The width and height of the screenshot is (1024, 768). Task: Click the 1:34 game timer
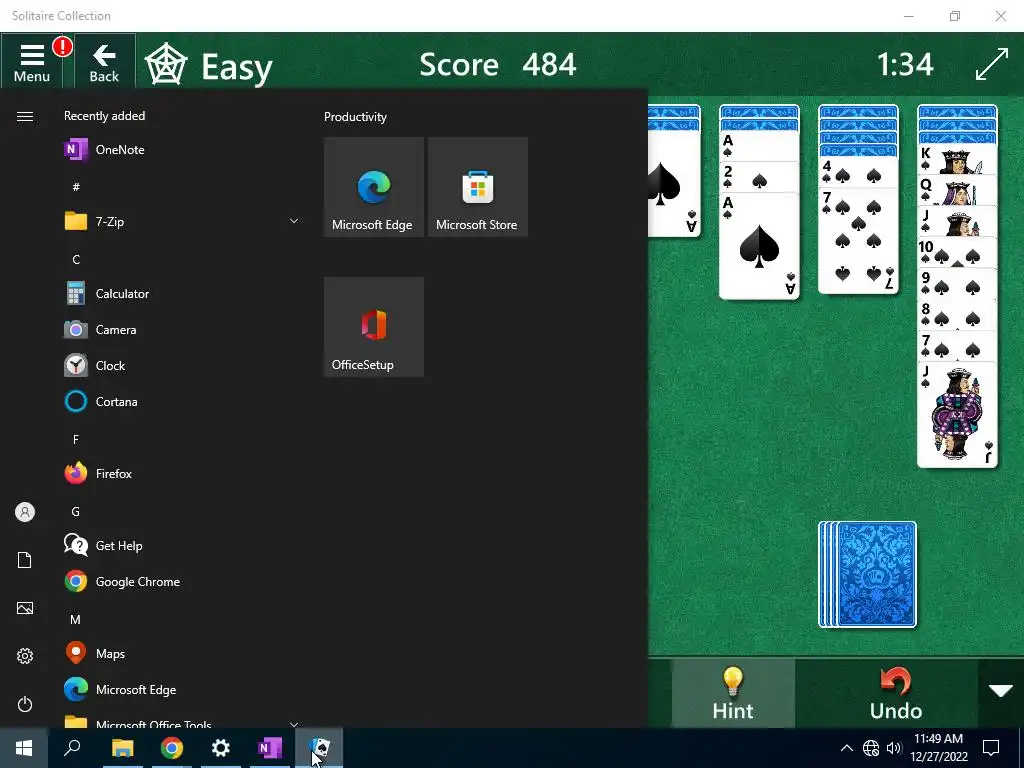905,65
